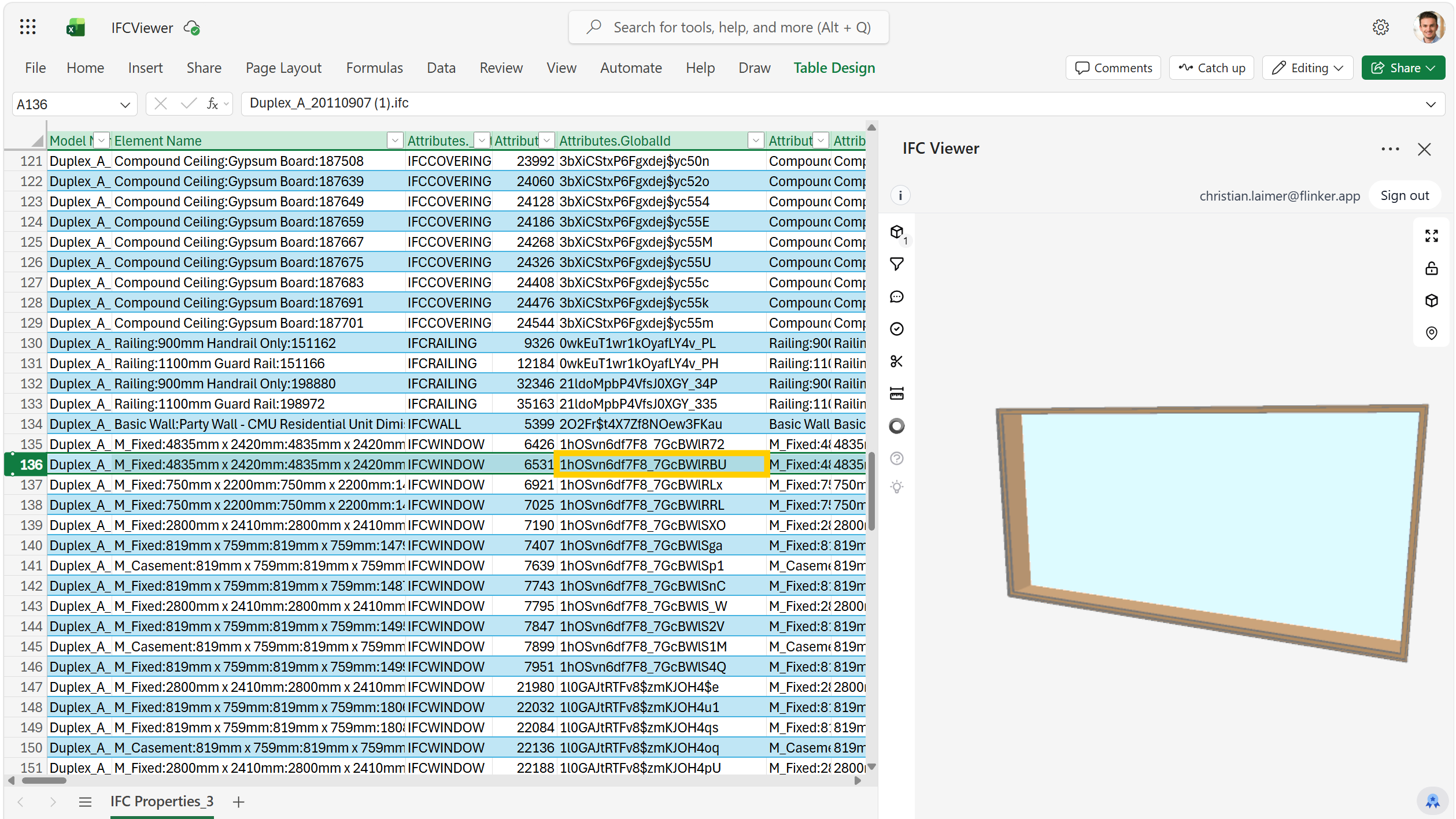
Task: Click the lightbulb icon in viewer sidebar
Action: (x=897, y=486)
